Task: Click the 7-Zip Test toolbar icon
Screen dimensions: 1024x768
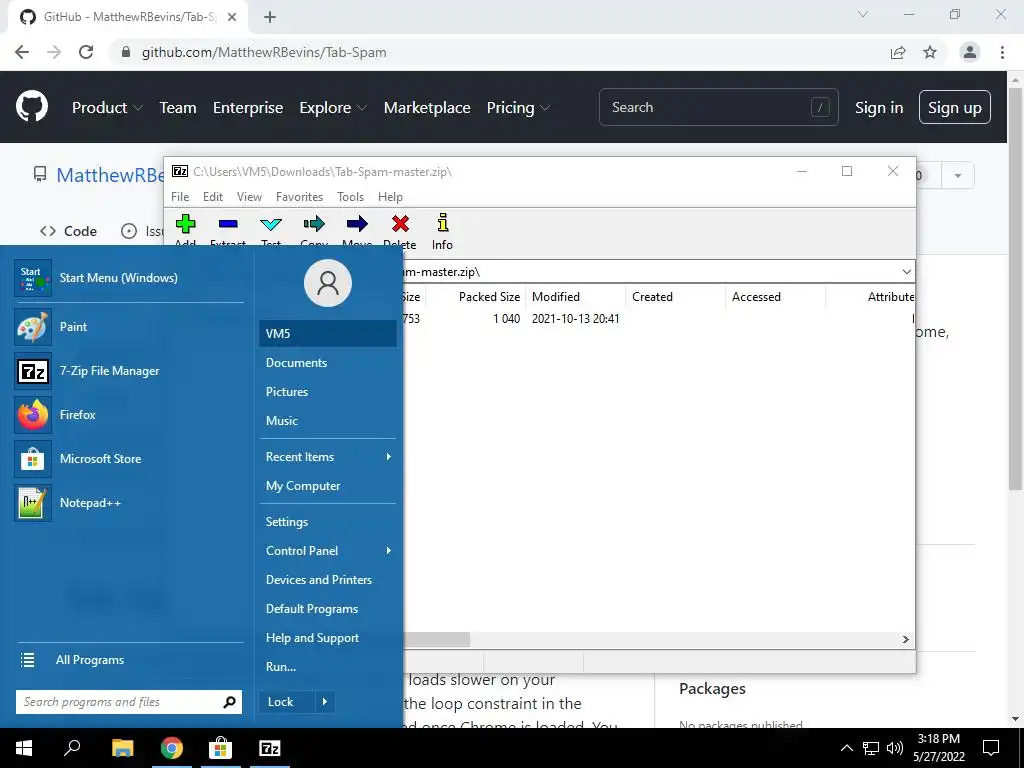Action: [271, 224]
